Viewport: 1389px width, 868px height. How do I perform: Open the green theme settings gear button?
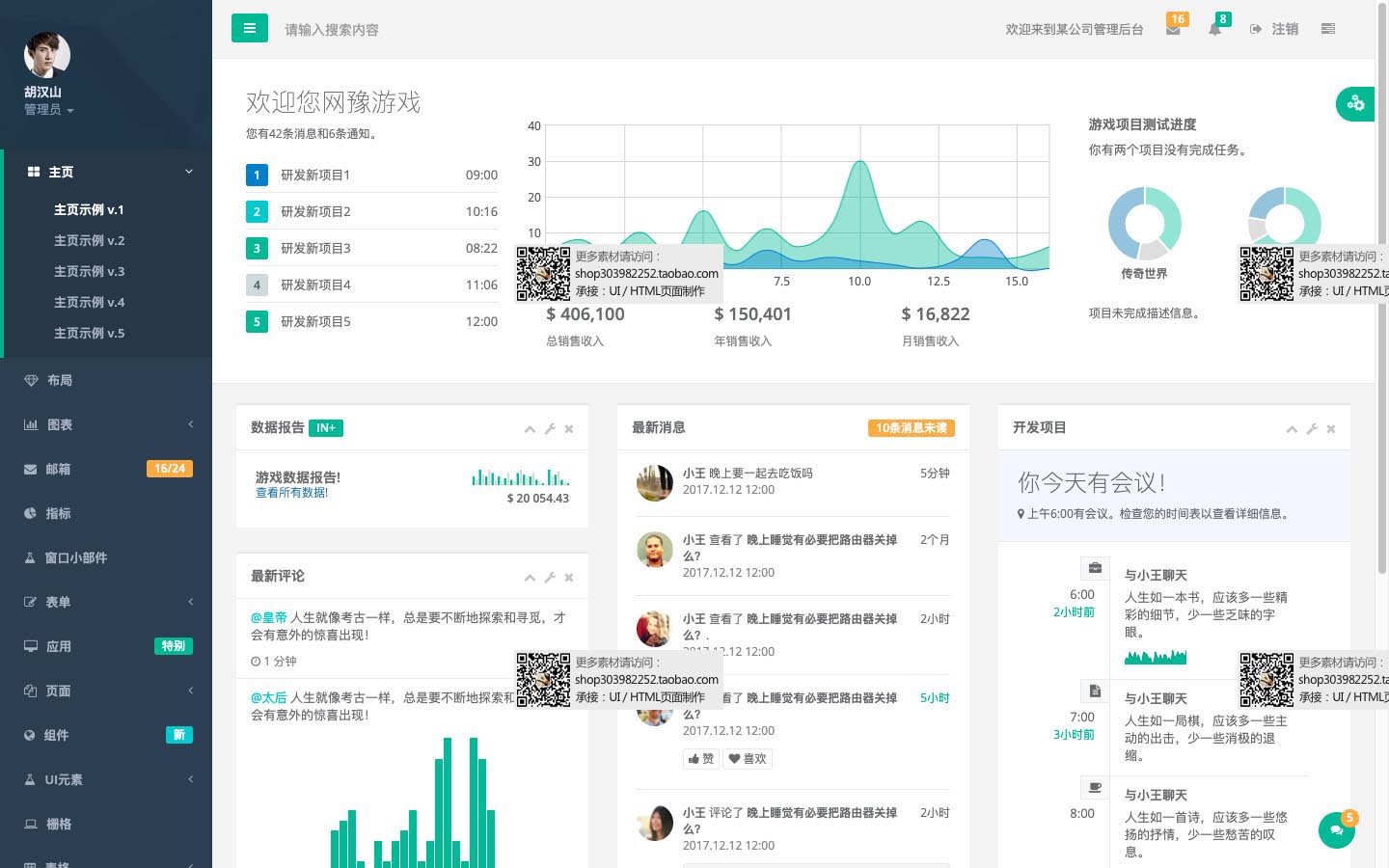pos(1355,103)
